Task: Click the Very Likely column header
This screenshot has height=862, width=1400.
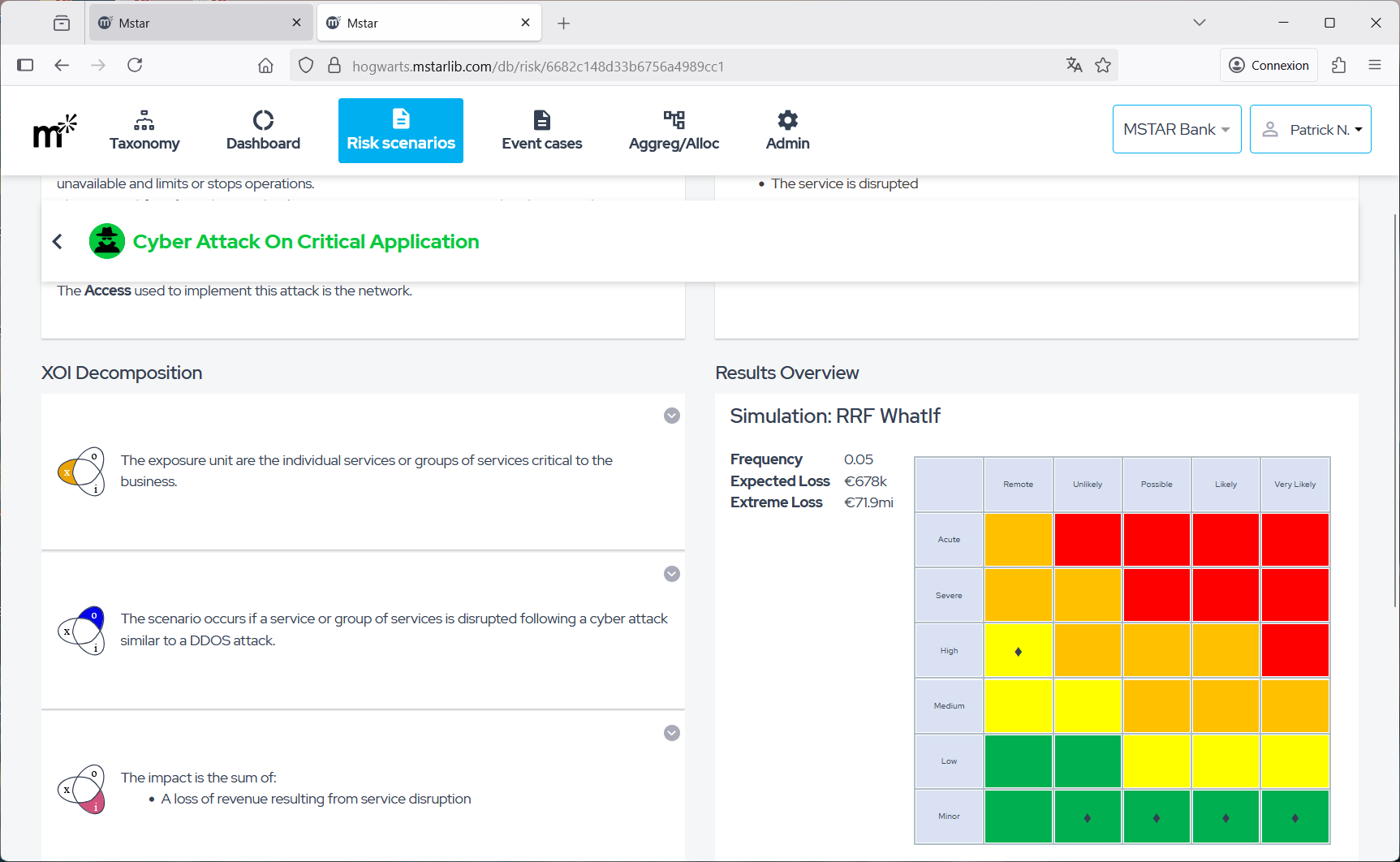Action: click(x=1295, y=485)
